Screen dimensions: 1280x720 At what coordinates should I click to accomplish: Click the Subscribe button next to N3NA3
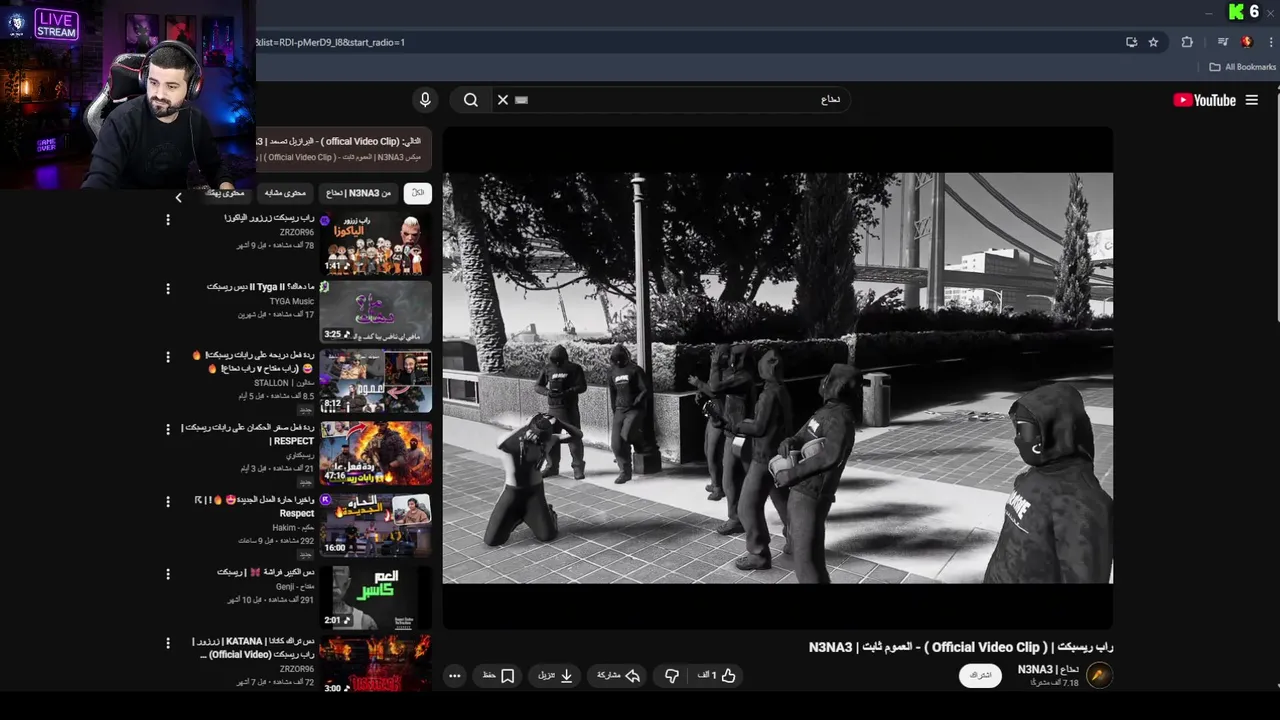tap(980, 675)
